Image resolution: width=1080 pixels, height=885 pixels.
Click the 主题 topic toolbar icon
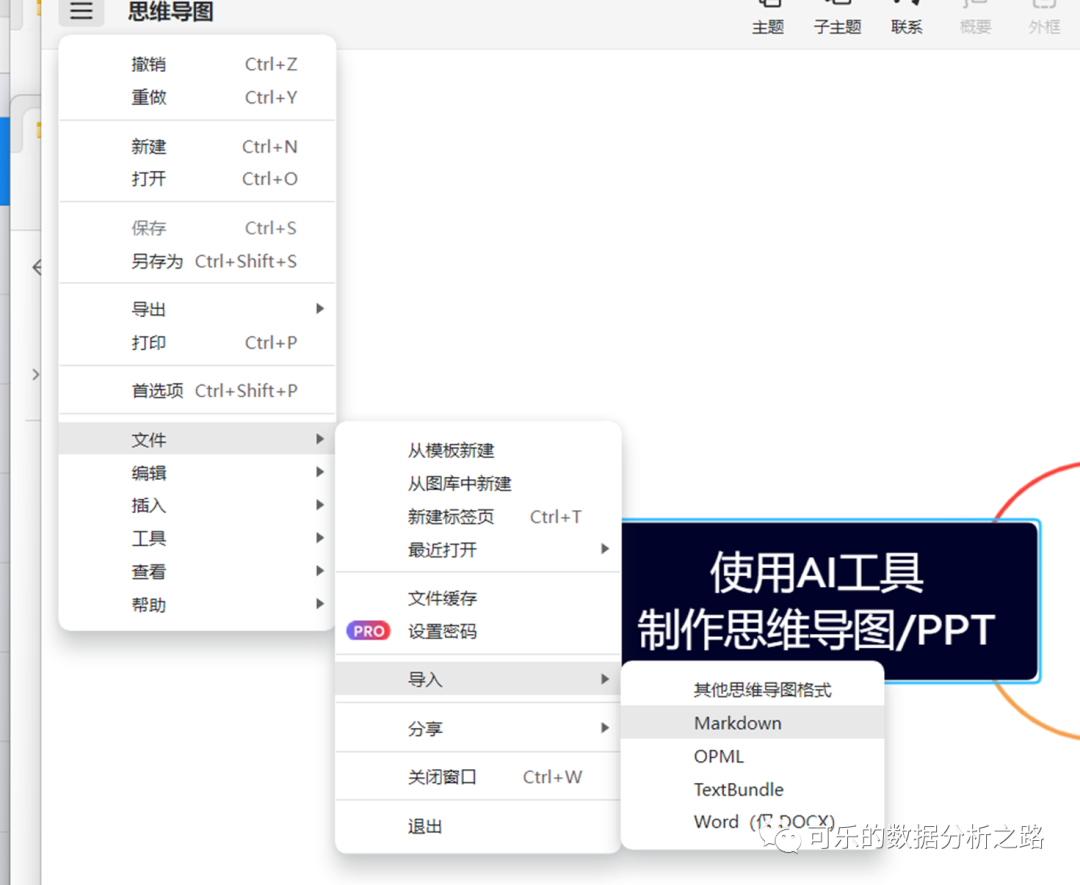767,18
